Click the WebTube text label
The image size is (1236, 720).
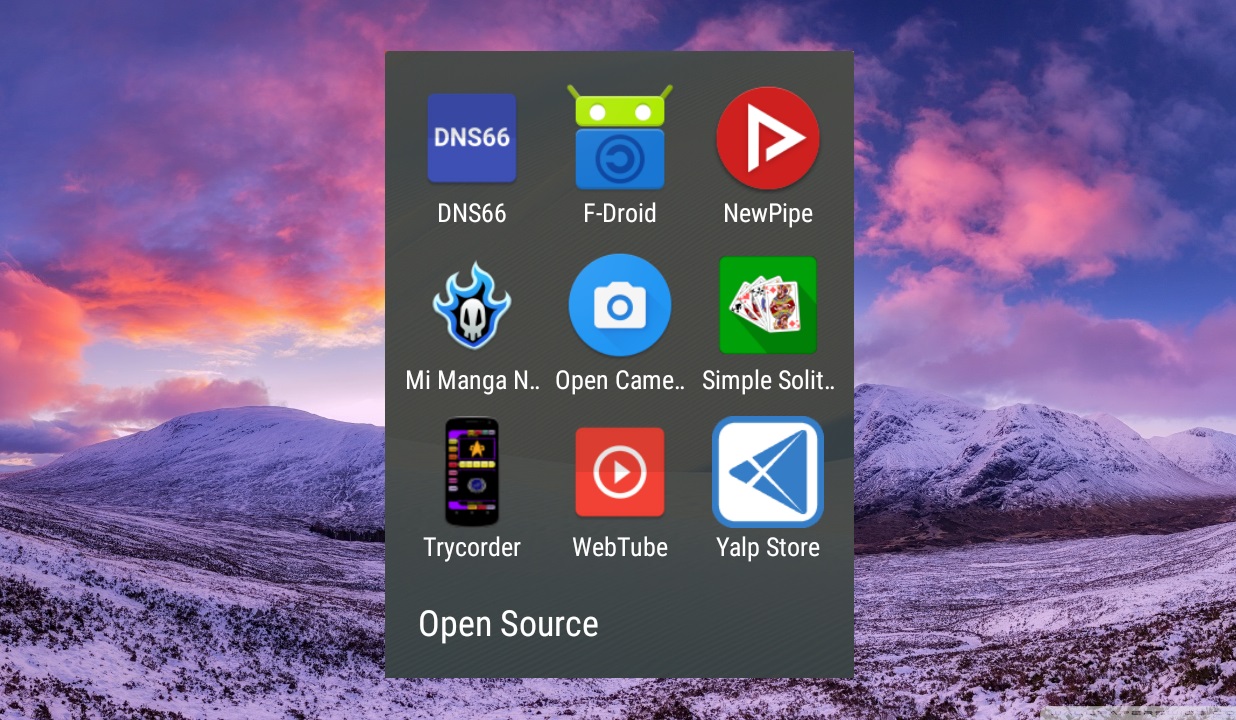(620, 547)
